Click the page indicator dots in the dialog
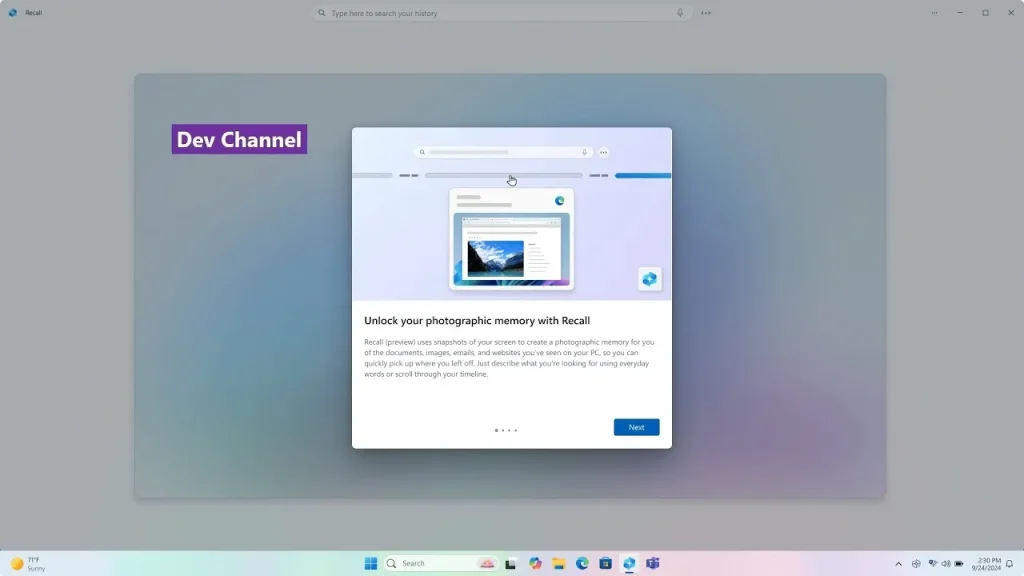This screenshot has height=576, width=1024. pos(505,430)
